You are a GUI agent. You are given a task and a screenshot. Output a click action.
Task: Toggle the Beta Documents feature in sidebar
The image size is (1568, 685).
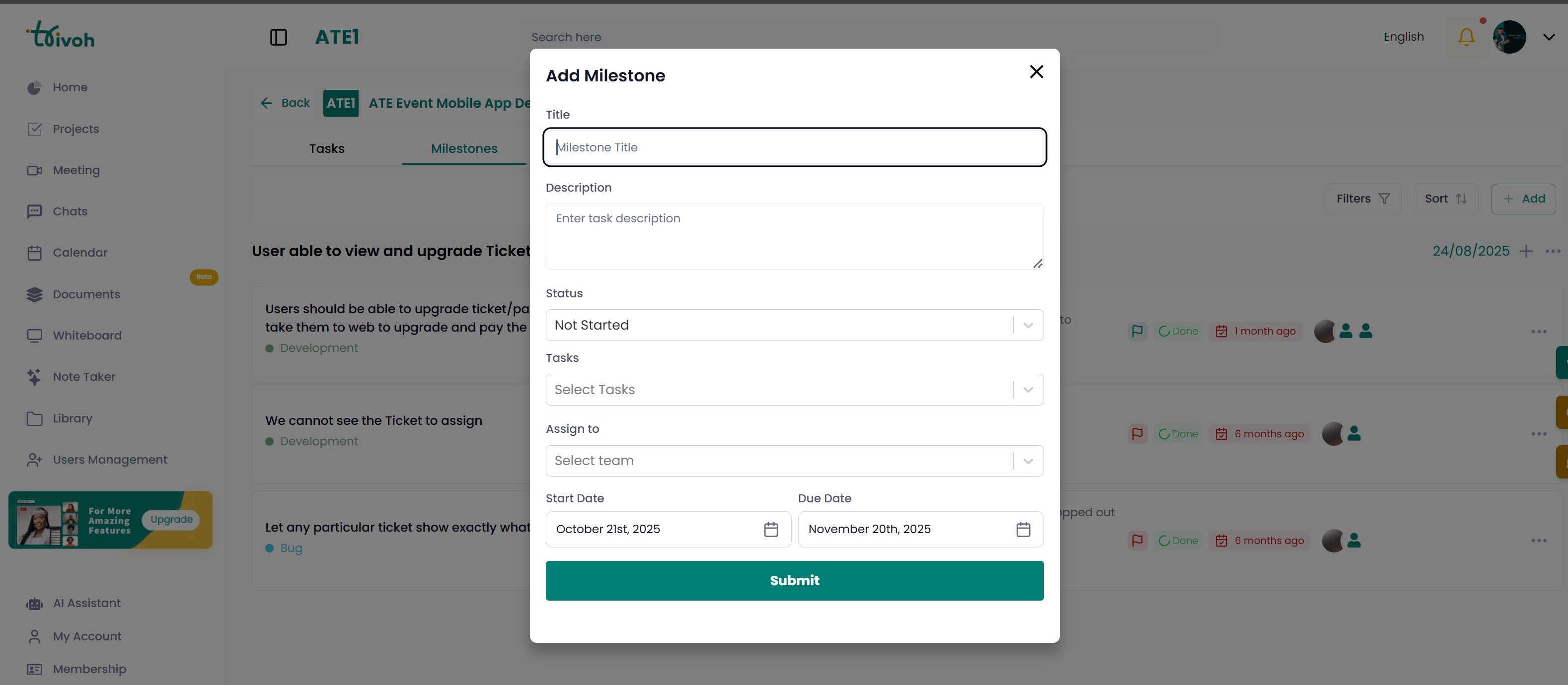(86, 294)
